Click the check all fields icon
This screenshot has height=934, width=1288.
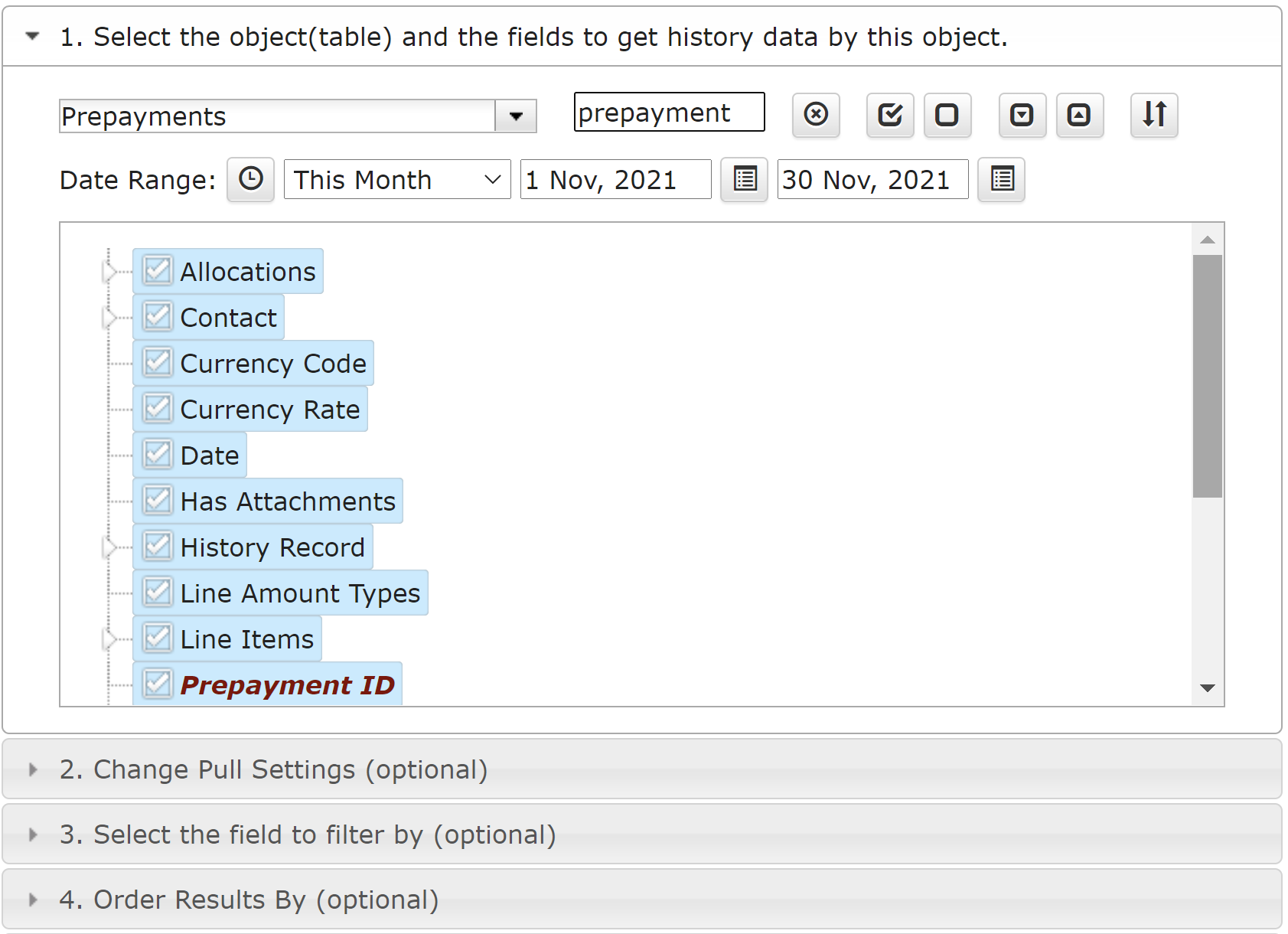click(x=890, y=115)
